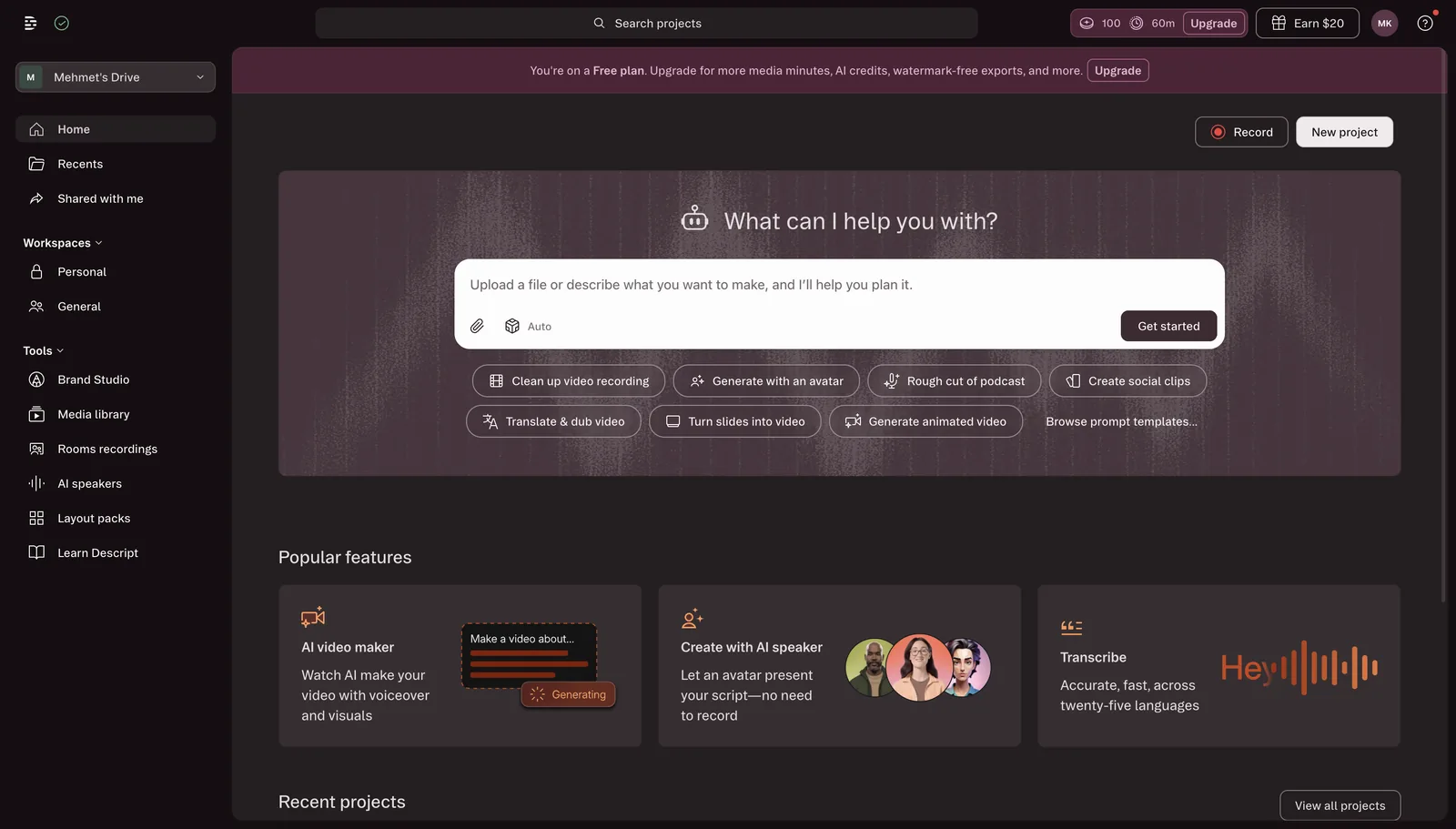This screenshot has height=829, width=1456.
Task: Open the help question mark icon
Action: 1425,23
